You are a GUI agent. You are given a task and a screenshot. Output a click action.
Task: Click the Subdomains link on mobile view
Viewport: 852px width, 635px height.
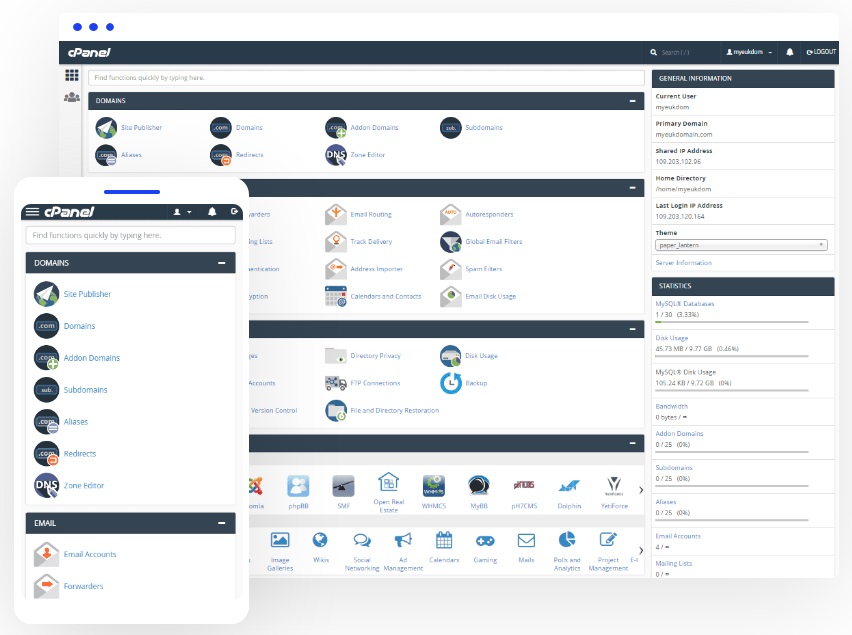pos(85,390)
